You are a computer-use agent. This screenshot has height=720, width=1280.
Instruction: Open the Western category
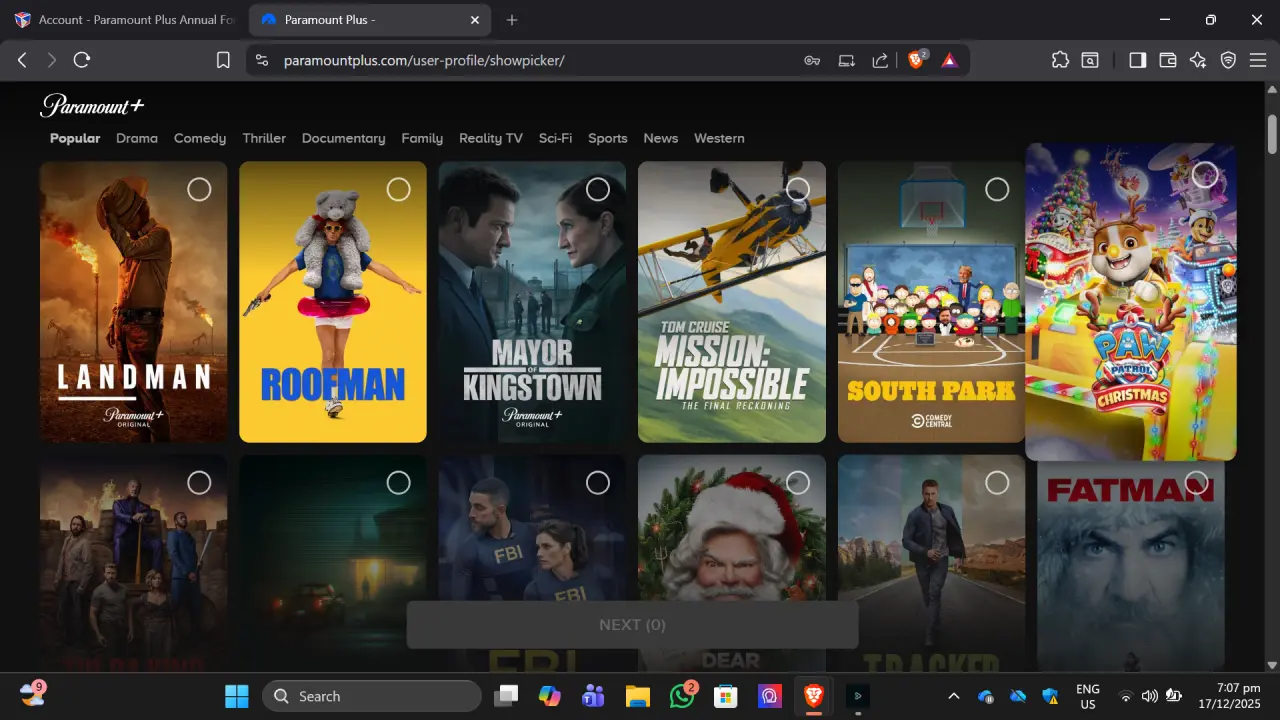point(719,138)
